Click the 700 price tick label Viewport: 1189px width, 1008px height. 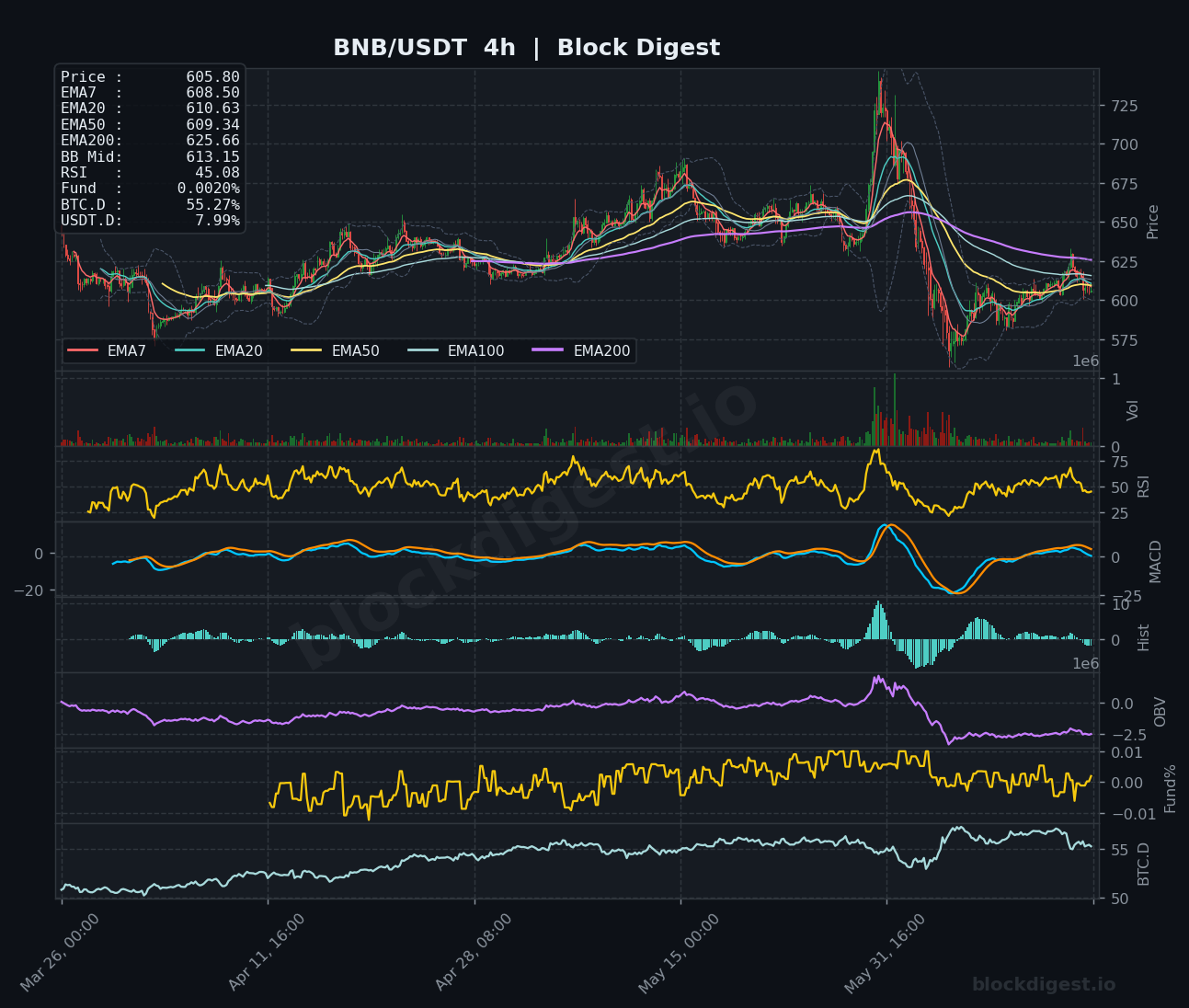point(1123,144)
